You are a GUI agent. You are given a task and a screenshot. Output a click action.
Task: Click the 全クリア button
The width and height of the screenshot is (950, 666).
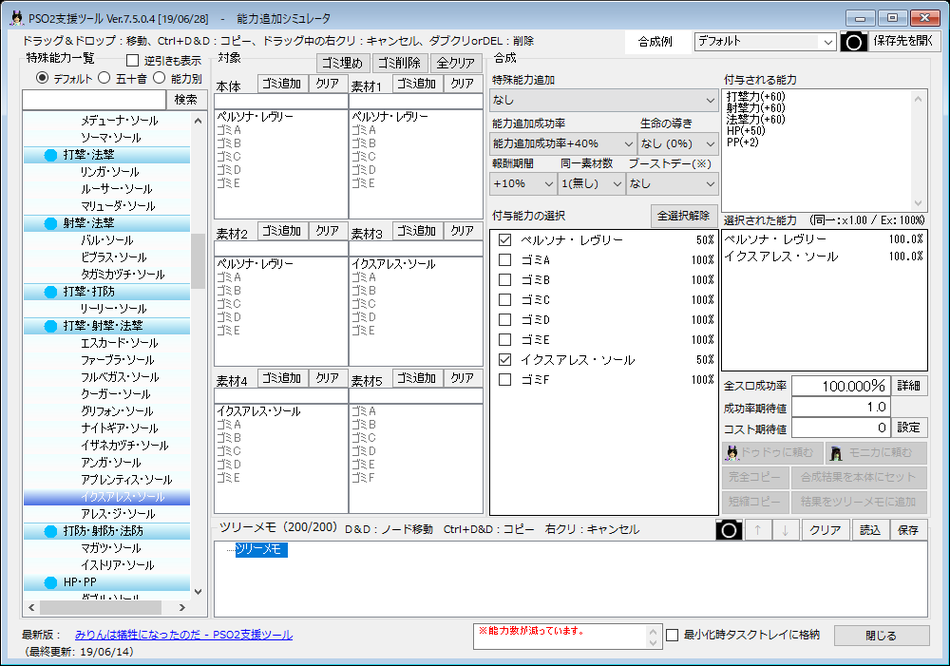[456, 63]
